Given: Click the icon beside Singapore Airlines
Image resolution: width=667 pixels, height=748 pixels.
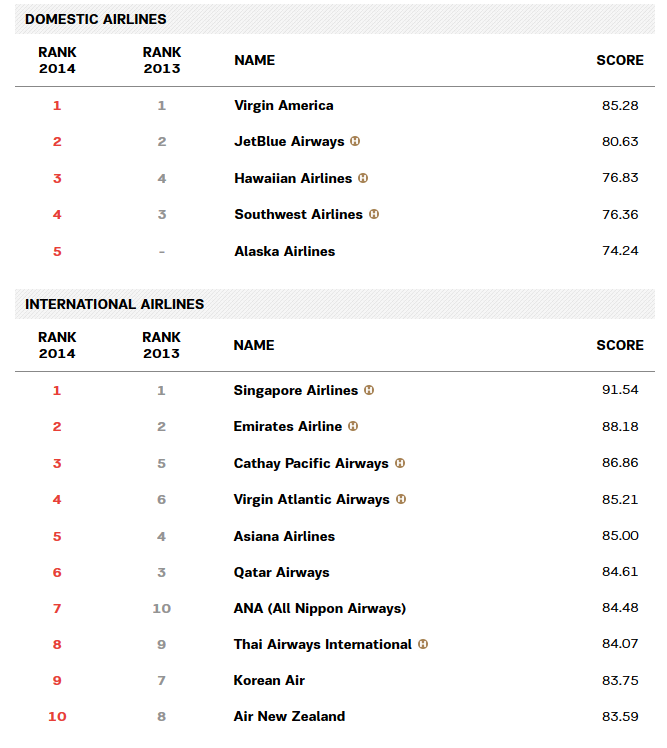Looking at the screenshot, I should coord(369,390).
